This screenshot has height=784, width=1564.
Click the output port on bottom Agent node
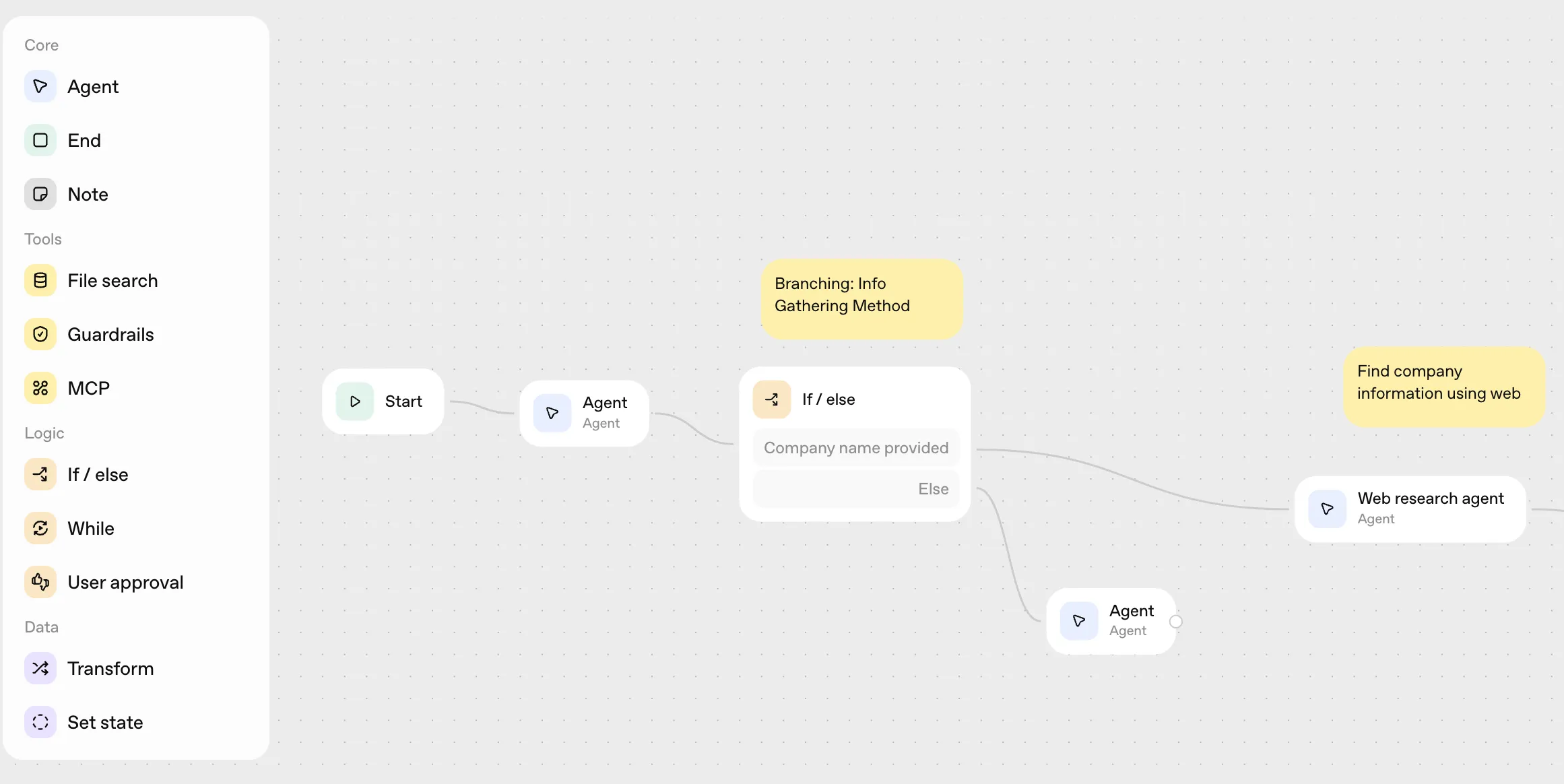[x=1176, y=622]
